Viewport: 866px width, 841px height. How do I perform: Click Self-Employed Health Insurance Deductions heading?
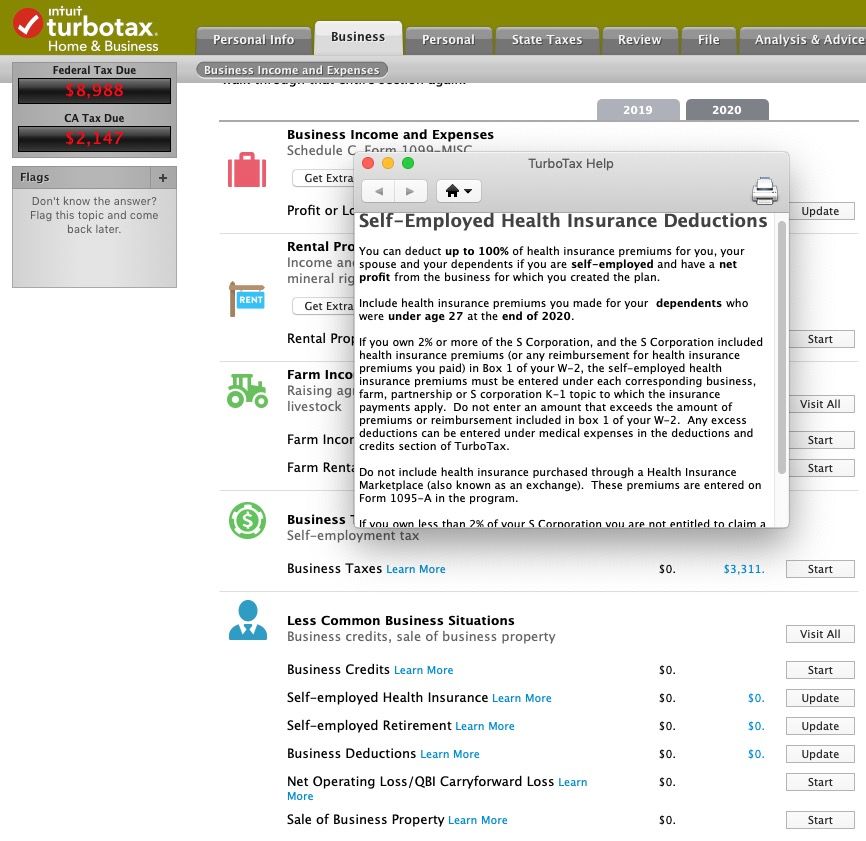(563, 221)
